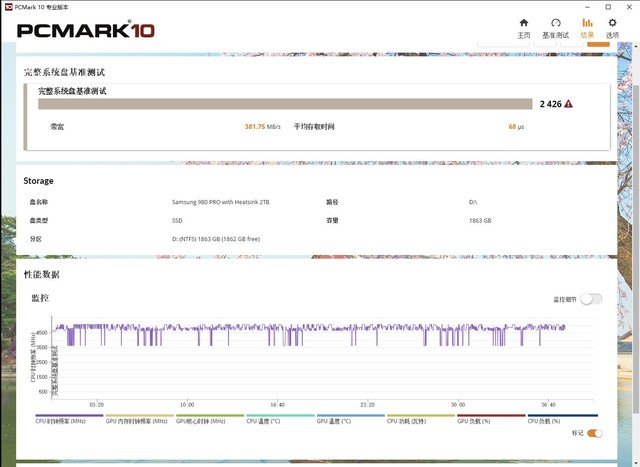Click the 16:40 time axis label

[x=278, y=405]
